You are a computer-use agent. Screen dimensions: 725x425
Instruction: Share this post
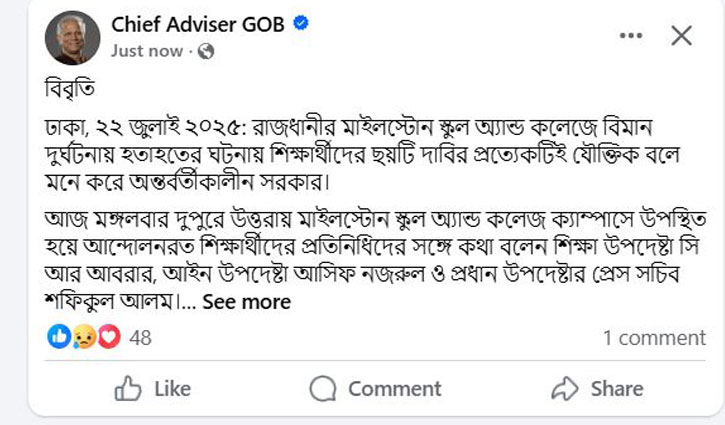[597, 388]
